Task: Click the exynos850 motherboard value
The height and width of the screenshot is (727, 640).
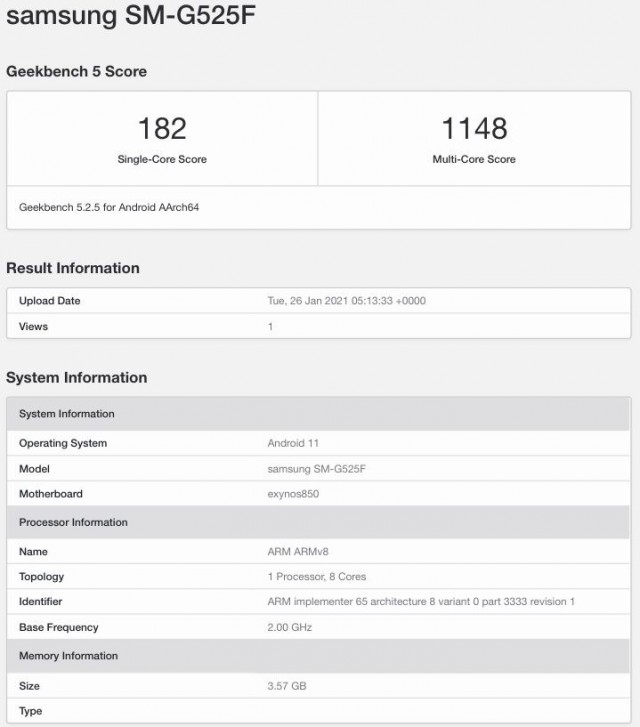Action: pos(293,494)
